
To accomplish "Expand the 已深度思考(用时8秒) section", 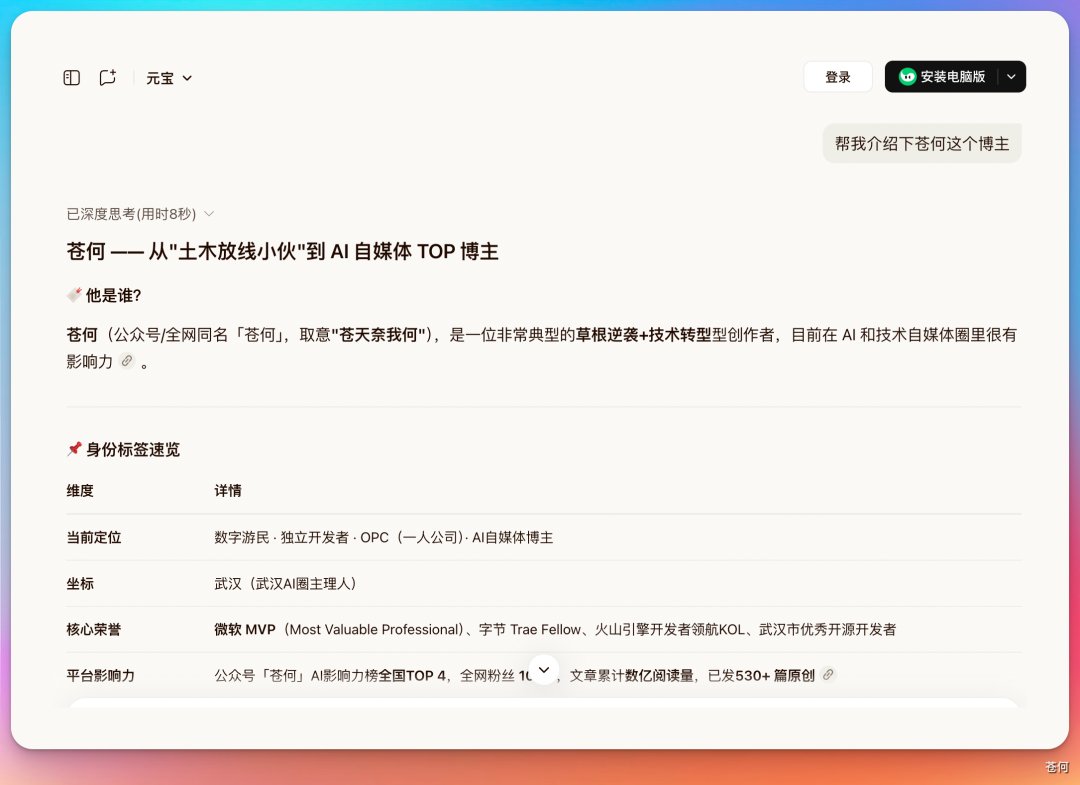I will [x=141, y=214].
